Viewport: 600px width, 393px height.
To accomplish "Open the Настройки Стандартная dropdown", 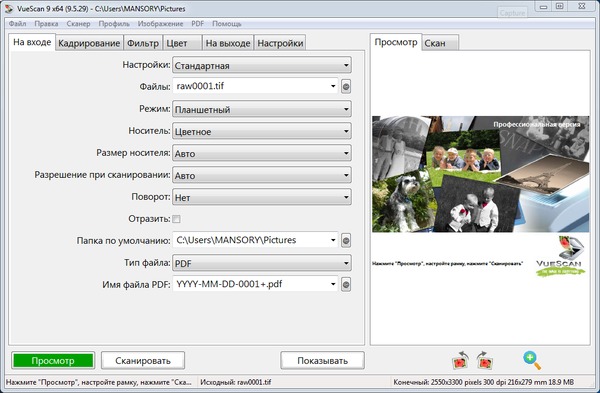I will point(262,65).
